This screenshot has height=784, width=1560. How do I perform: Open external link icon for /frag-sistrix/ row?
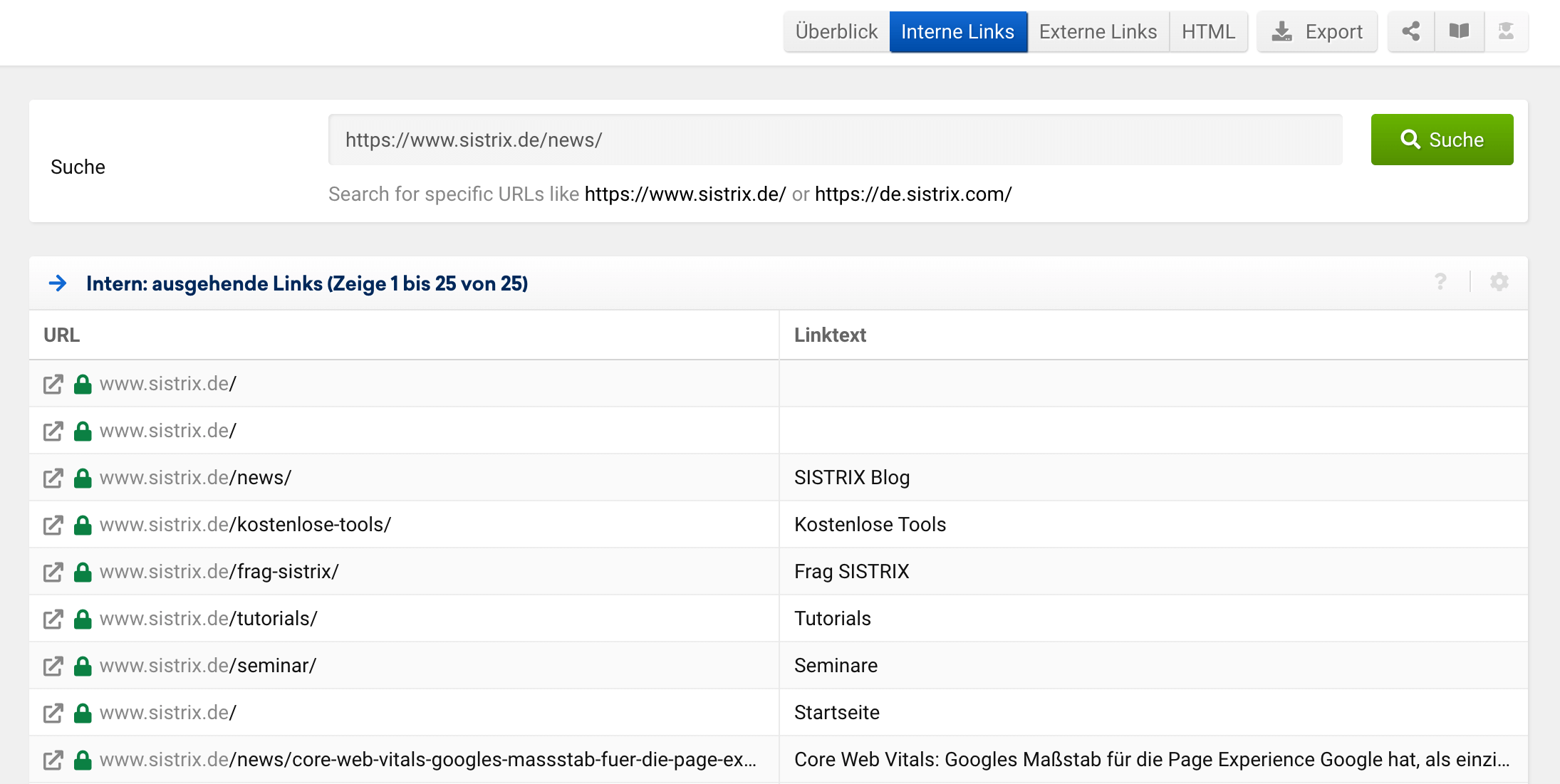pos(53,573)
